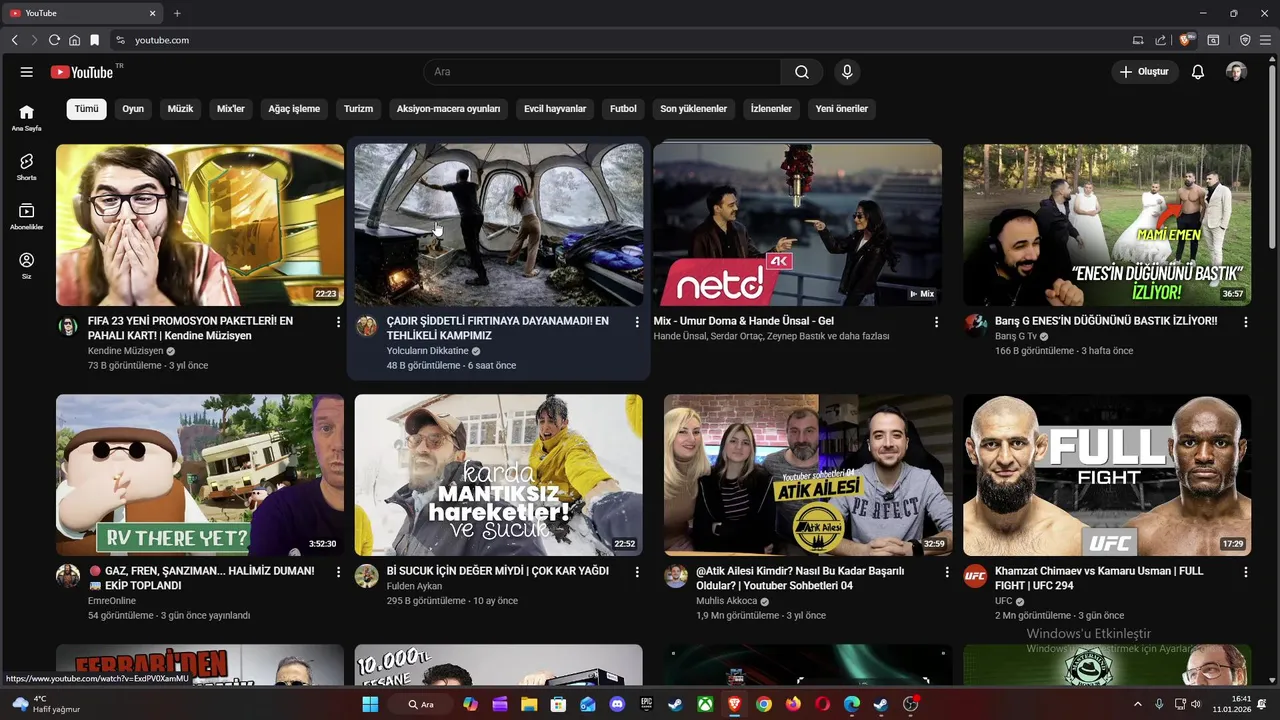Open a new browser tab
Image resolution: width=1280 pixels, height=720 pixels.
tap(177, 13)
